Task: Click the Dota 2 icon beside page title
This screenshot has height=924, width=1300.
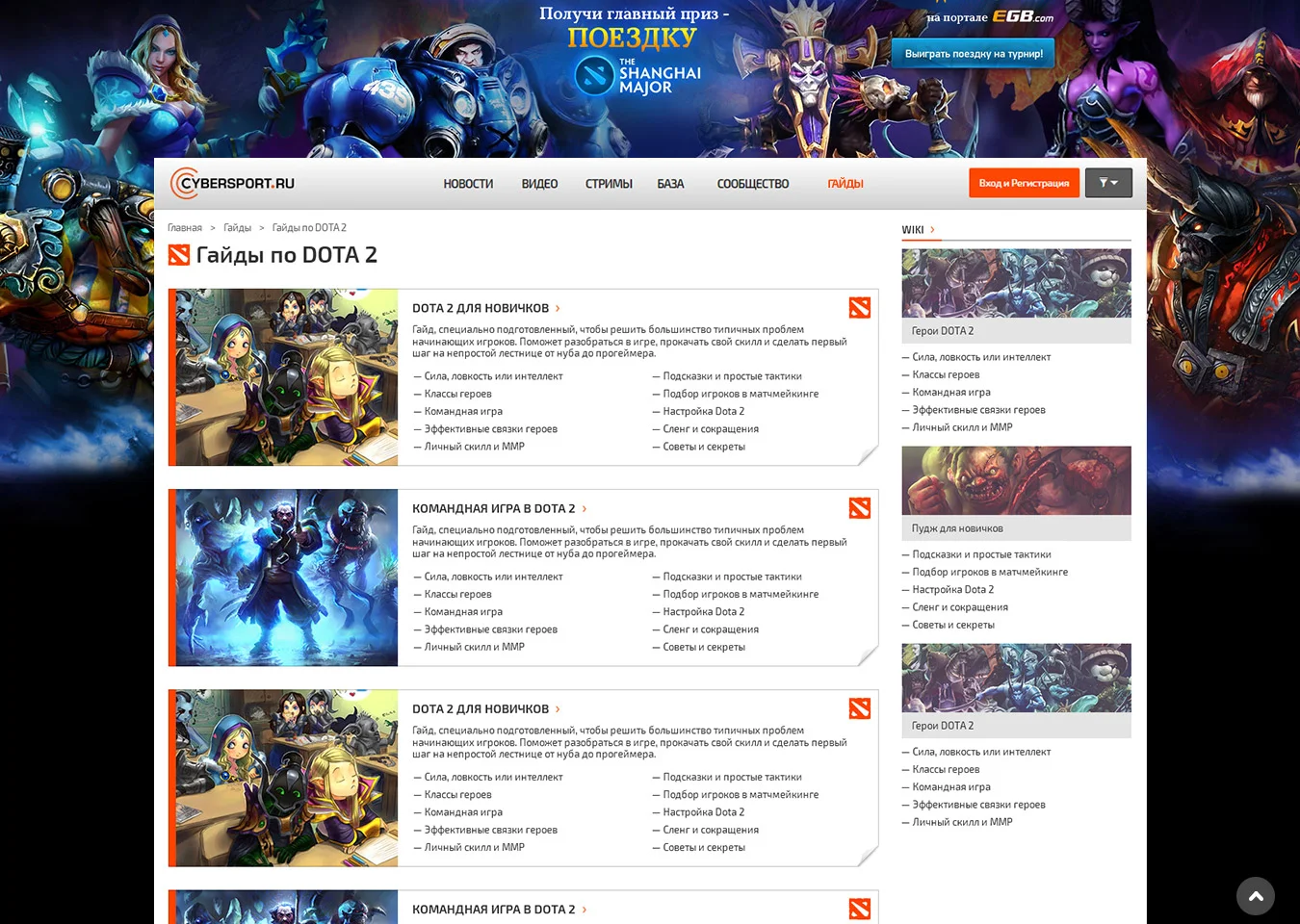Action: click(179, 255)
